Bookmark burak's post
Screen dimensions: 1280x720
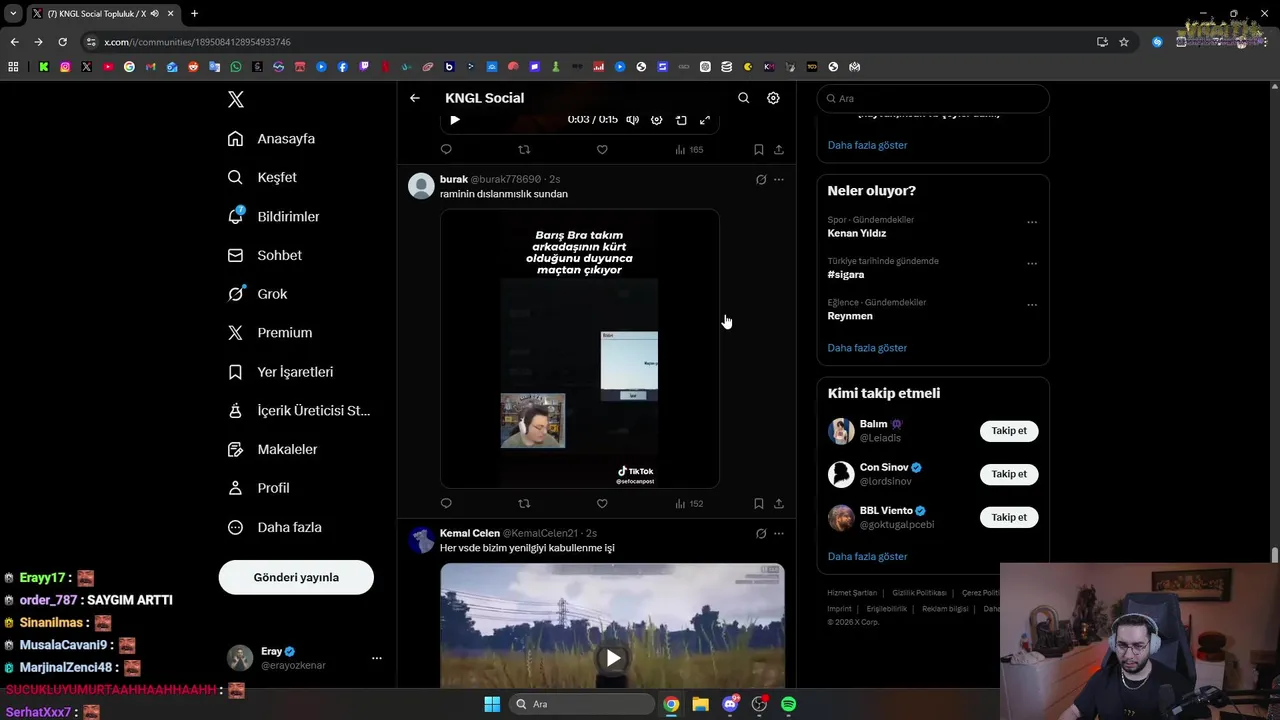759,503
